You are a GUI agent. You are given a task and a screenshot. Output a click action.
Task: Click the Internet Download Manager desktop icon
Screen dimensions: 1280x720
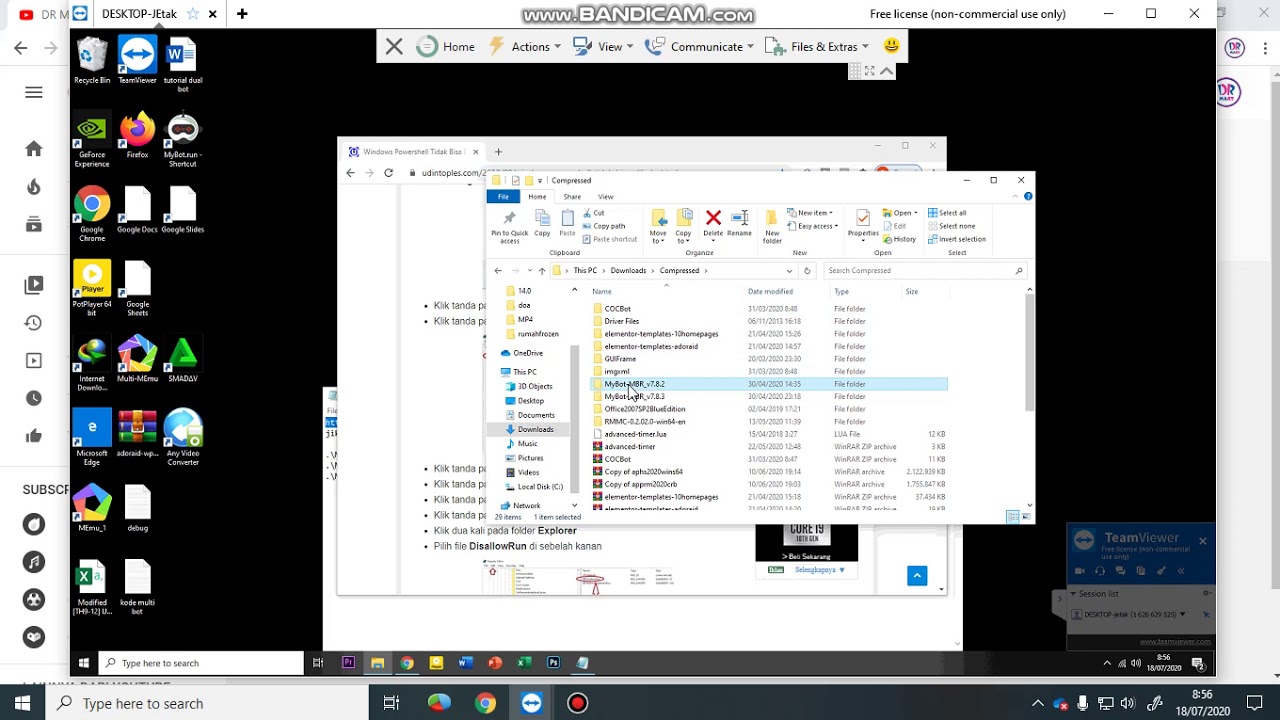92,364
